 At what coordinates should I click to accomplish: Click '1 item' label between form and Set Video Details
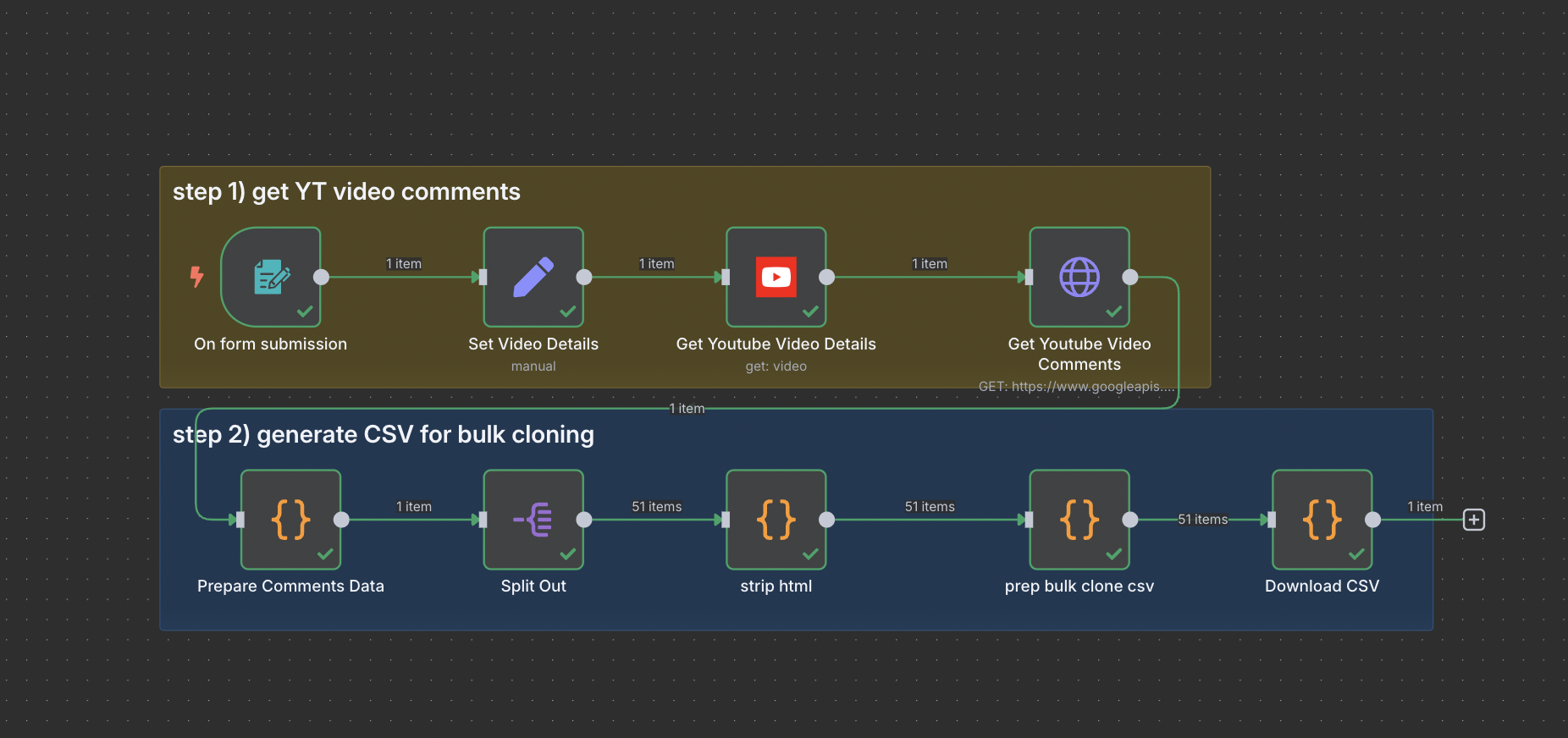coord(404,264)
